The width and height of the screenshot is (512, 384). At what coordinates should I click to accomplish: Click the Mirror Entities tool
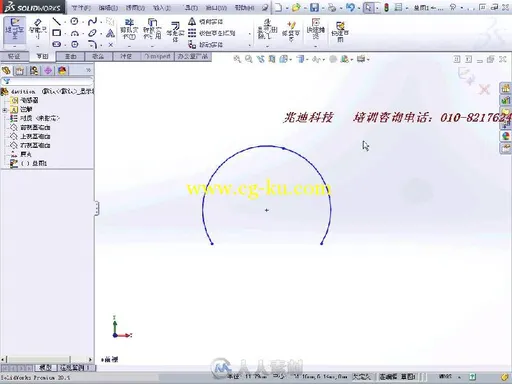click(205, 22)
